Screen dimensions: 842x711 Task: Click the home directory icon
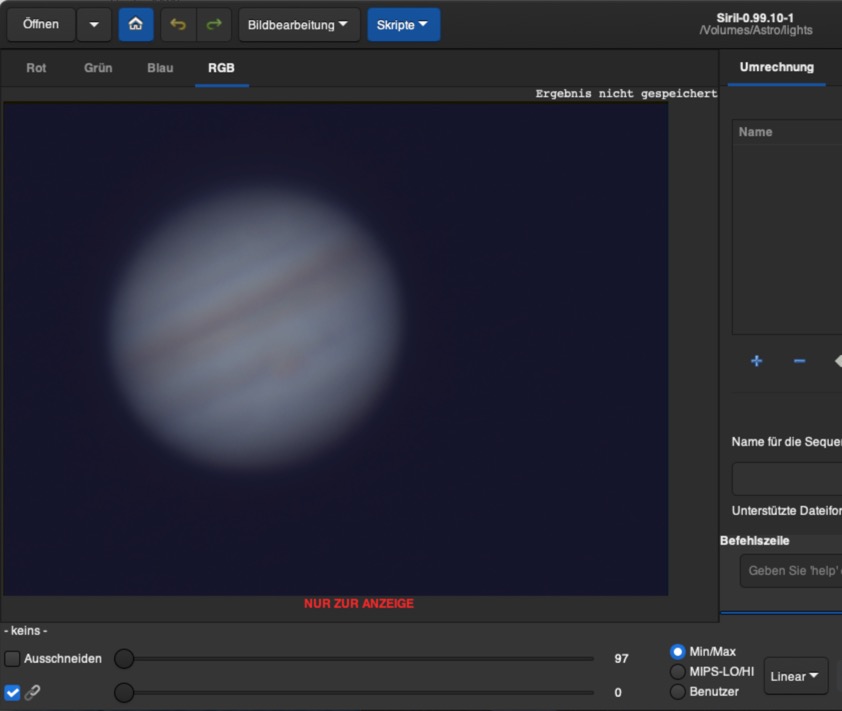click(136, 25)
